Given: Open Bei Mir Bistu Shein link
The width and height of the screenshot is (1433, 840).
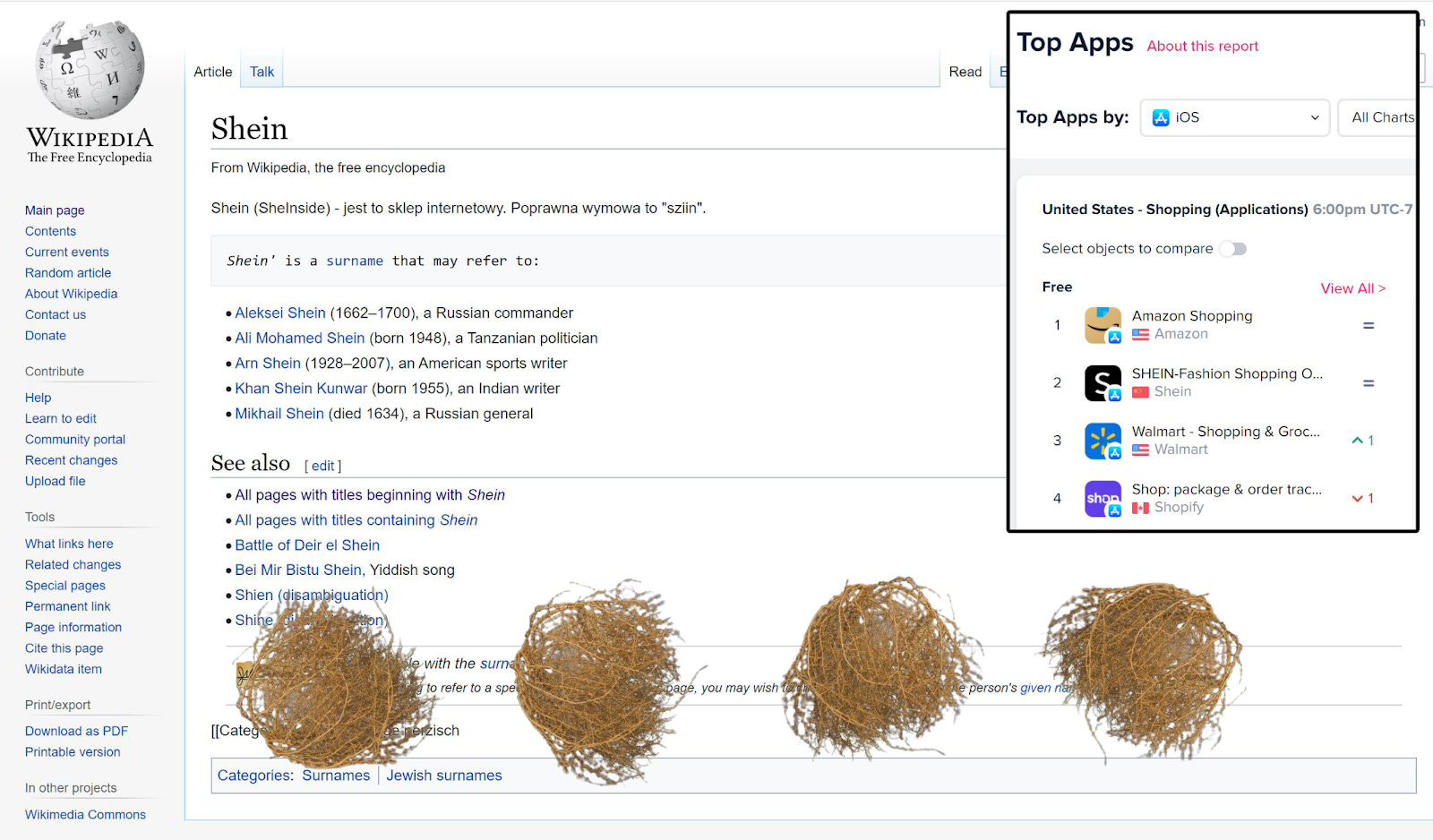Looking at the screenshot, I should coord(298,570).
